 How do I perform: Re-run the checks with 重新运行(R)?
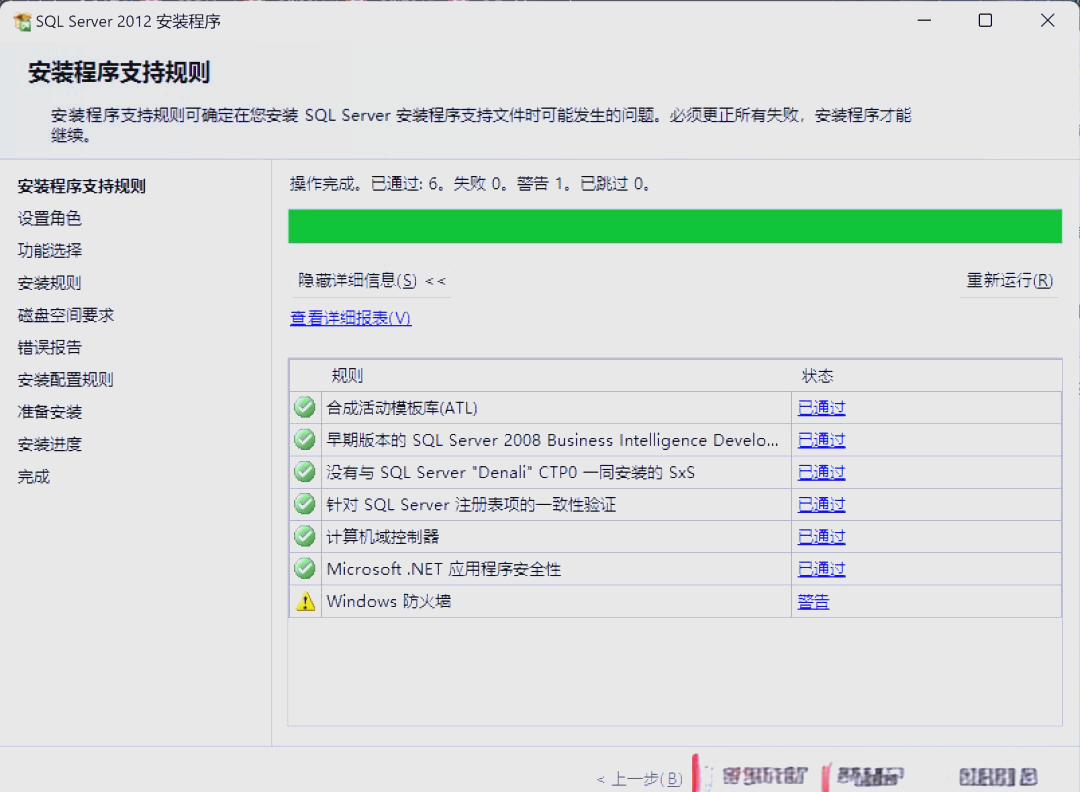pyautogui.click(x=1010, y=280)
